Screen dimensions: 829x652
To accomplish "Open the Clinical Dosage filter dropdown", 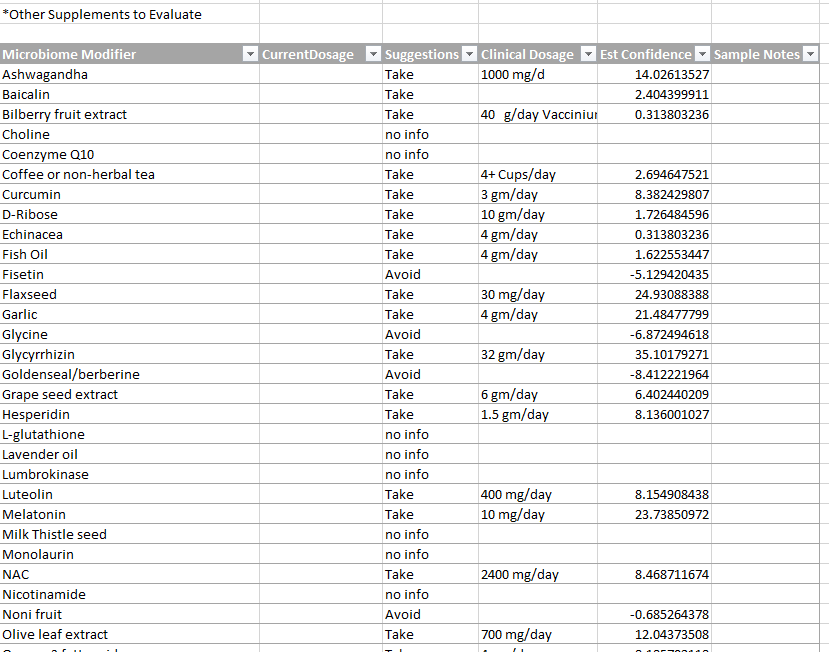I will 586,54.
